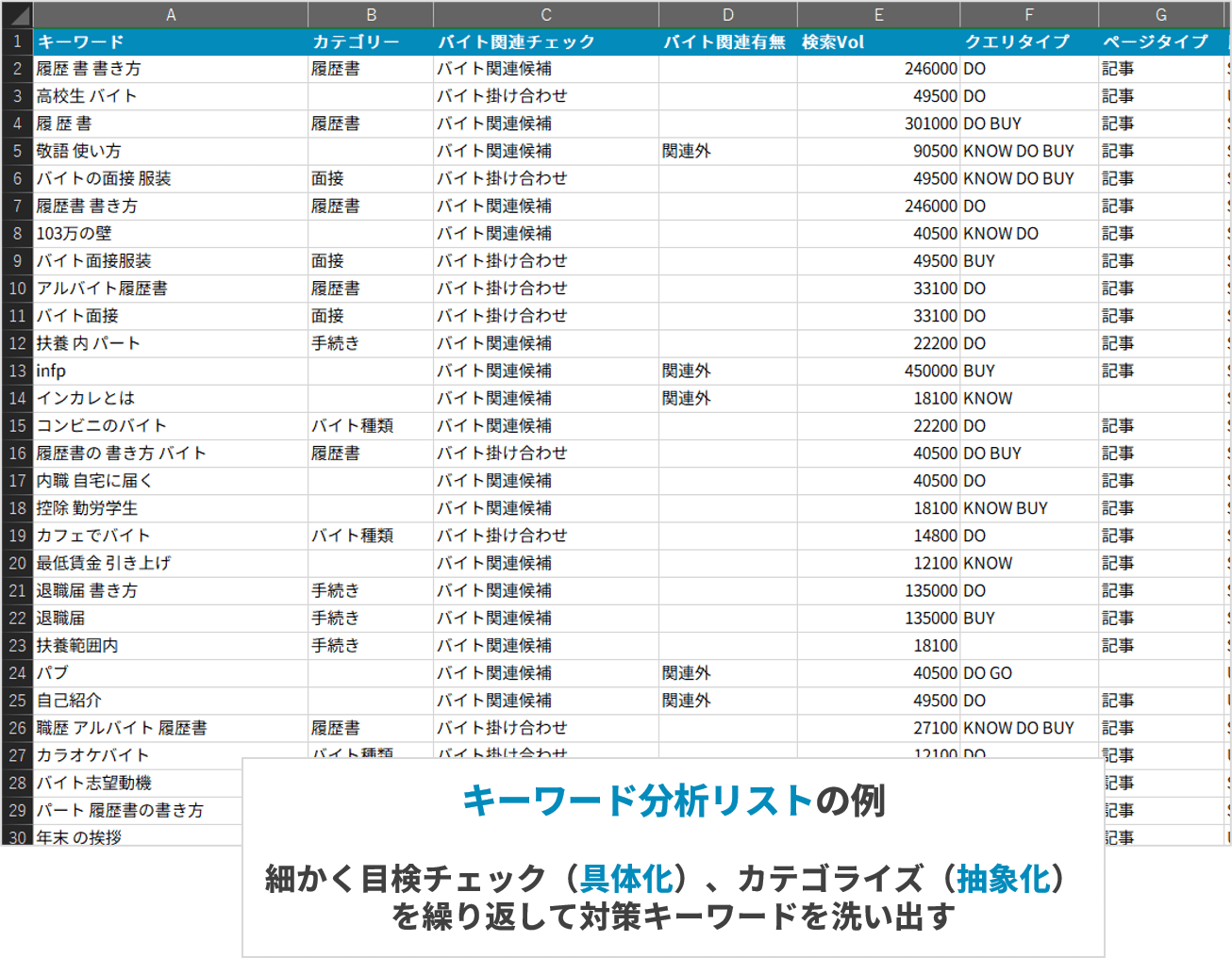Select 記事 page type in 退職届 row
The image size is (1232, 958).
1161,619
